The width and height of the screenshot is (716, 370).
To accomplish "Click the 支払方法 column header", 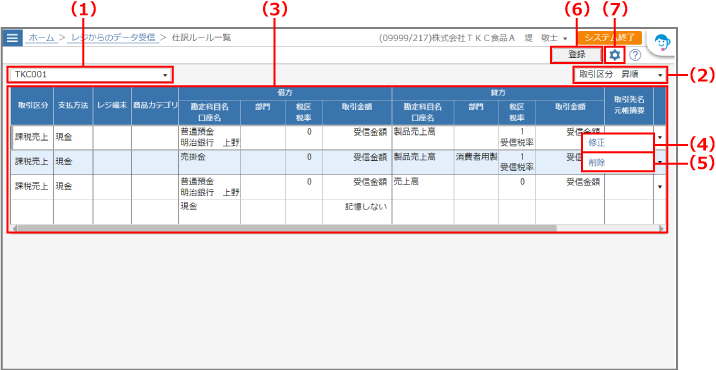I will pos(73,105).
